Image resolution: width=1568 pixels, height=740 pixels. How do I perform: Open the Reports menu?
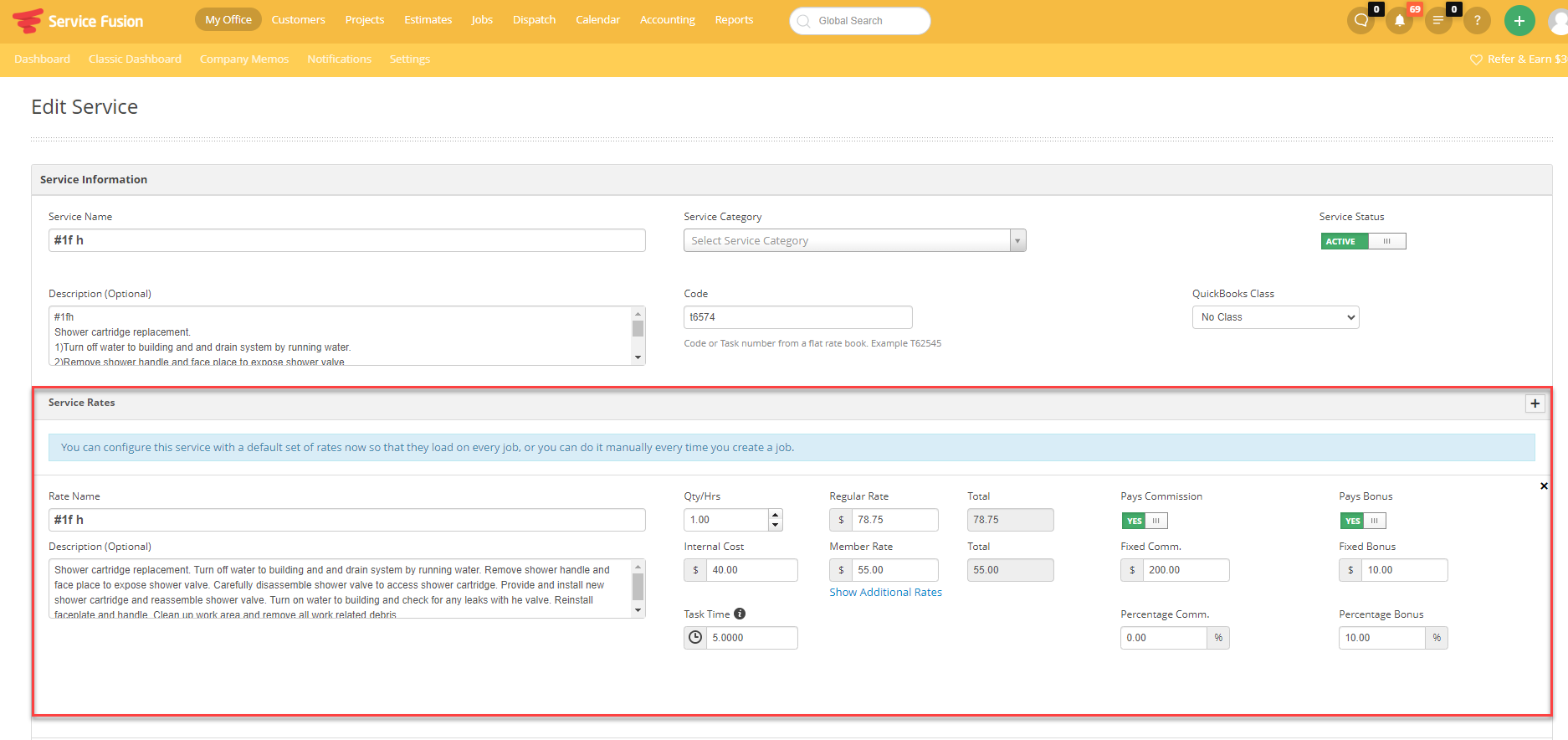coord(734,20)
